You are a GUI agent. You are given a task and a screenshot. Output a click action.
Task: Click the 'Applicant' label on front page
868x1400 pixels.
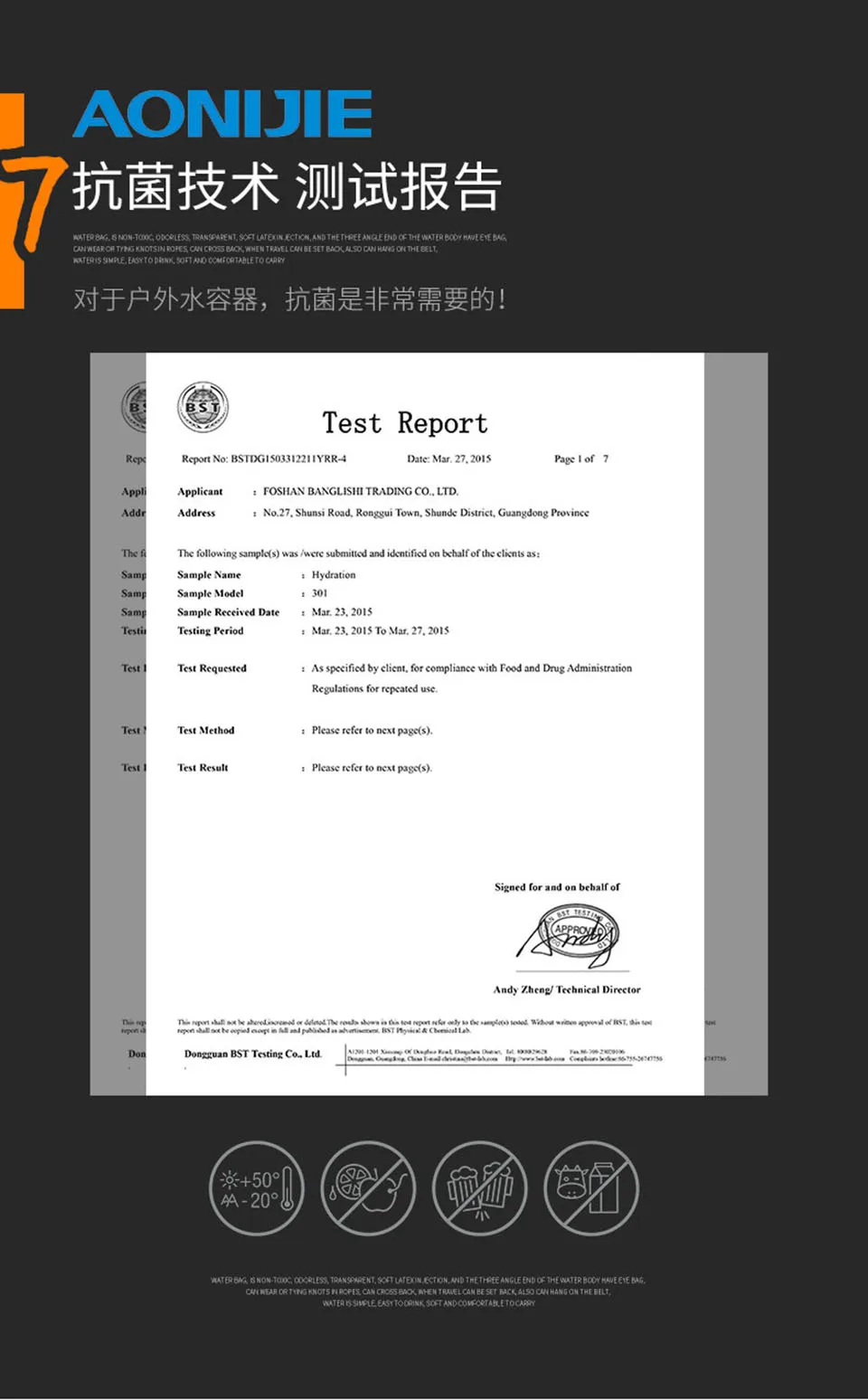[x=200, y=491]
